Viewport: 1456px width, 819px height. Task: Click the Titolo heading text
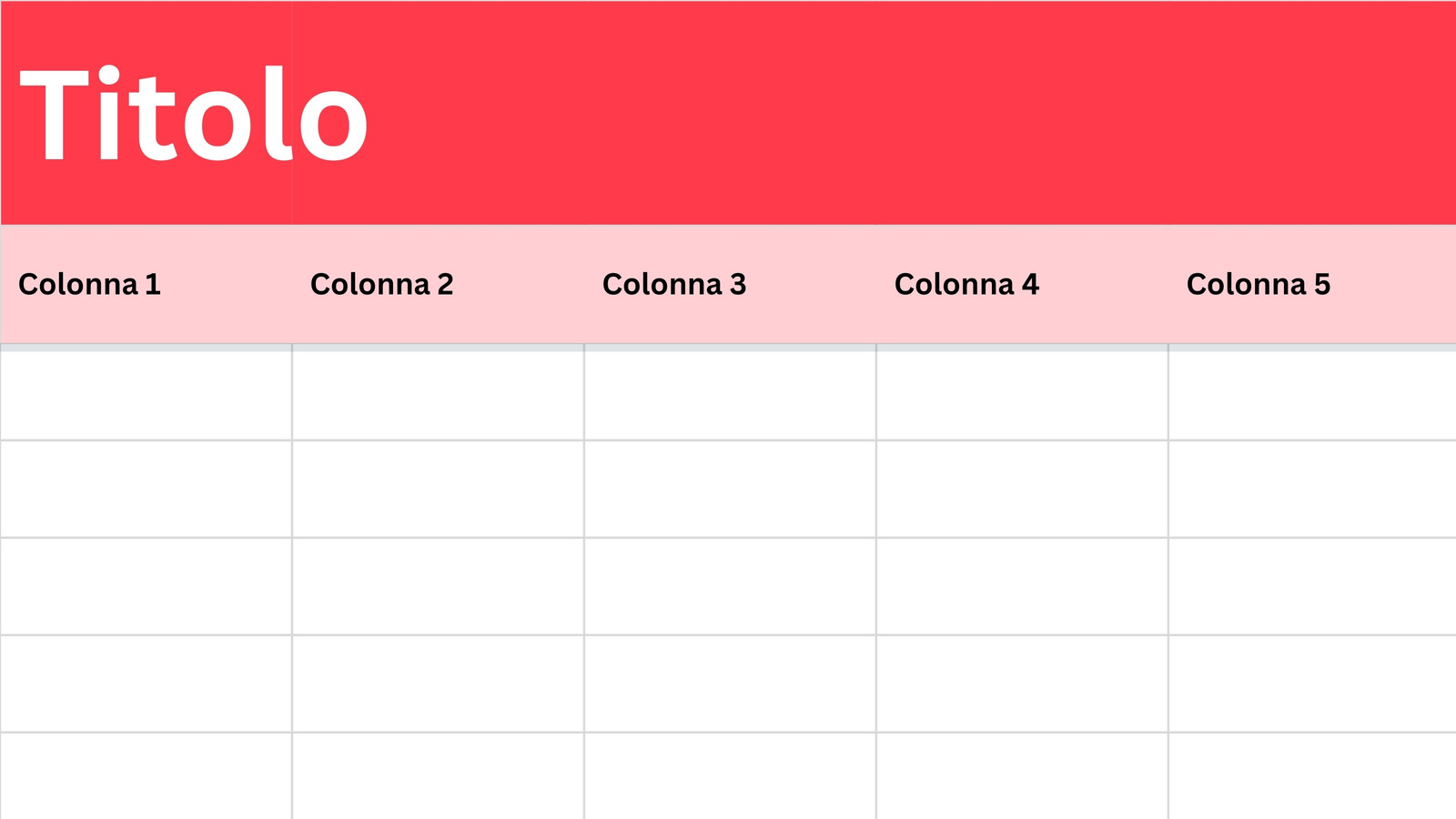[x=193, y=114]
